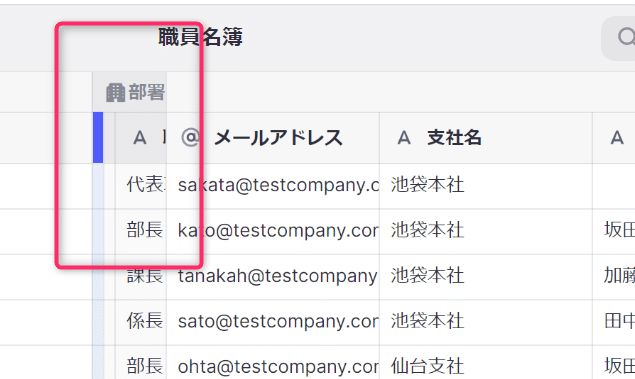The height and width of the screenshot is (379, 635).
Task: Click the 職員名簿 title
Action: tap(200, 37)
